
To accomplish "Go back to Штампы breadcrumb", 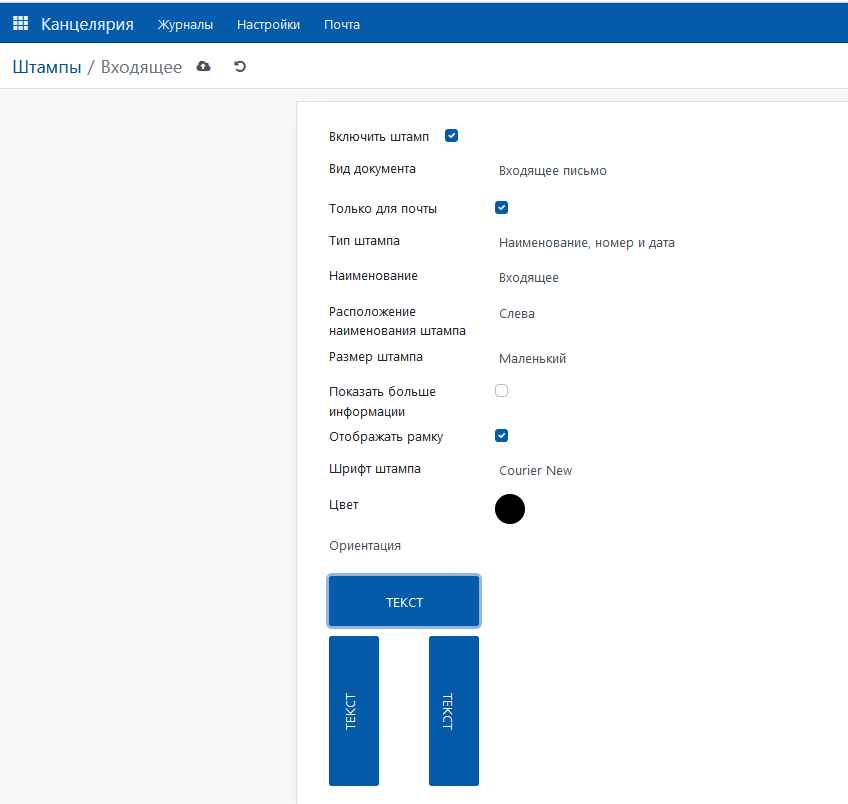I will (47, 67).
